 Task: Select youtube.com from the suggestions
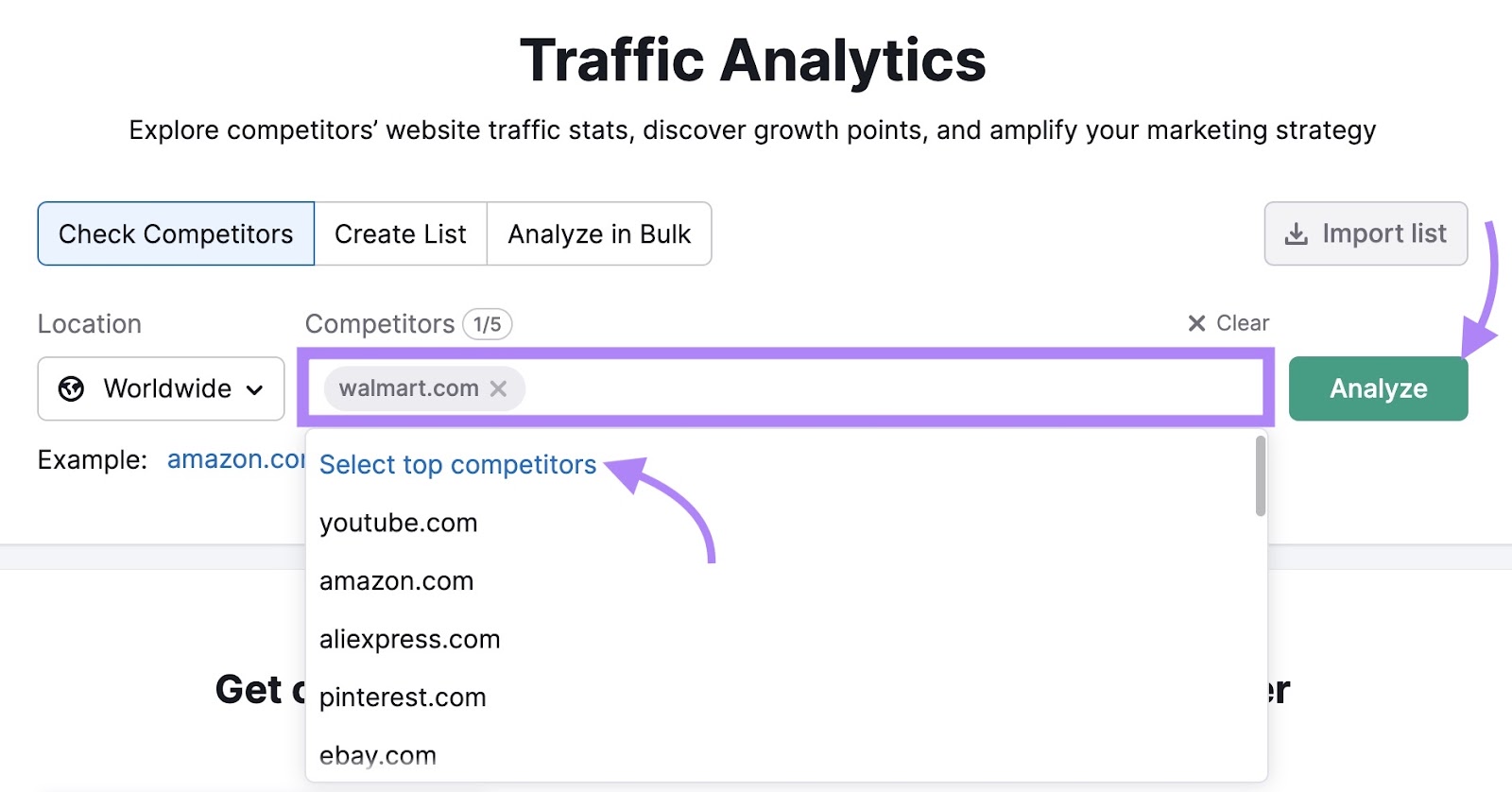coord(398,522)
